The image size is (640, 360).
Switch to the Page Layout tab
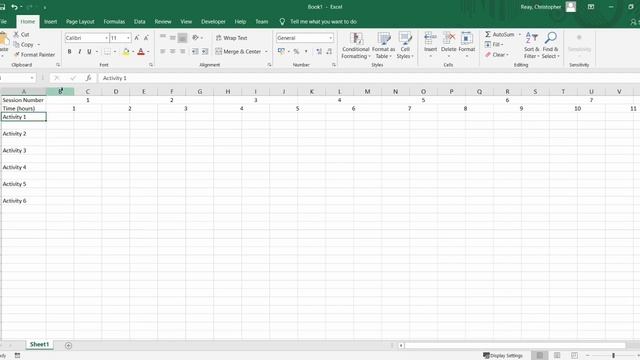coord(80,22)
